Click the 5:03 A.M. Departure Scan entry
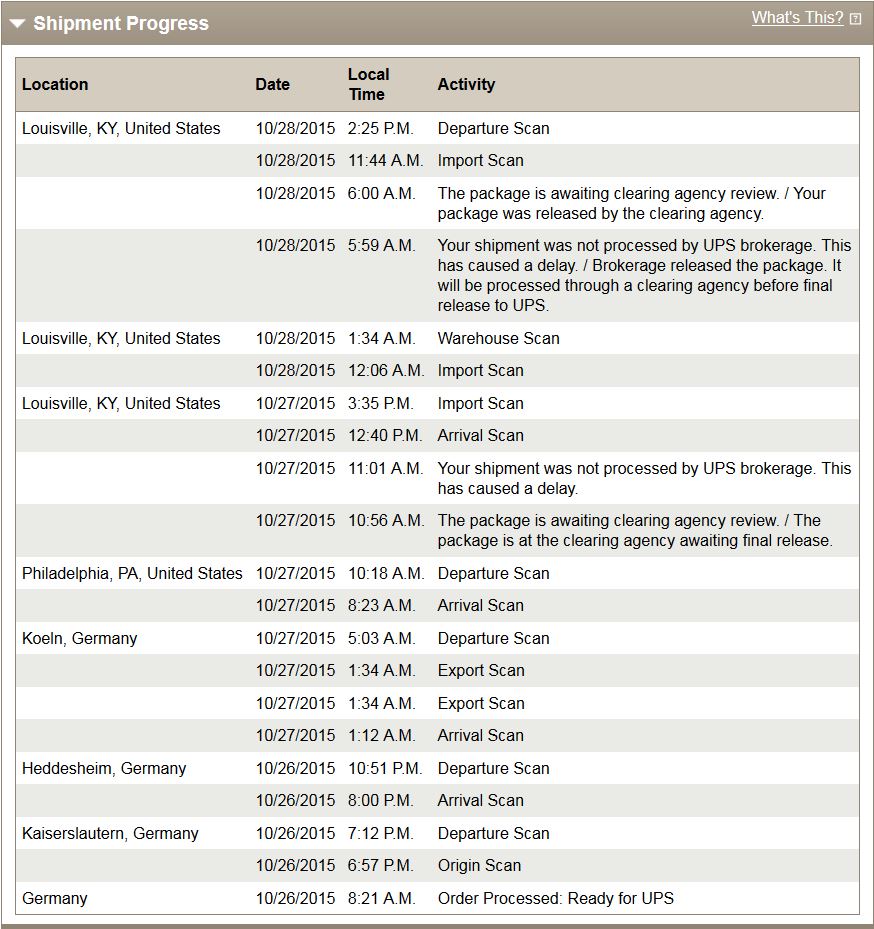This screenshot has width=874, height=929. click(x=493, y=638)
